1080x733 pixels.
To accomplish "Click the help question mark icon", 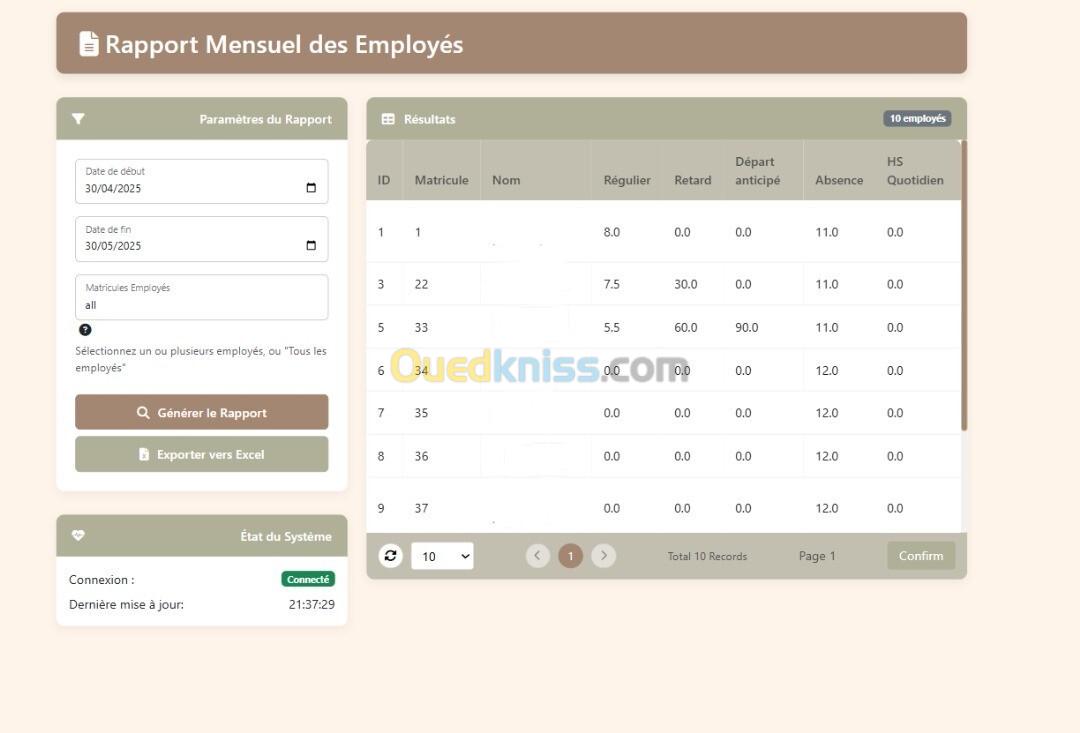I will [x=85, y=330].
